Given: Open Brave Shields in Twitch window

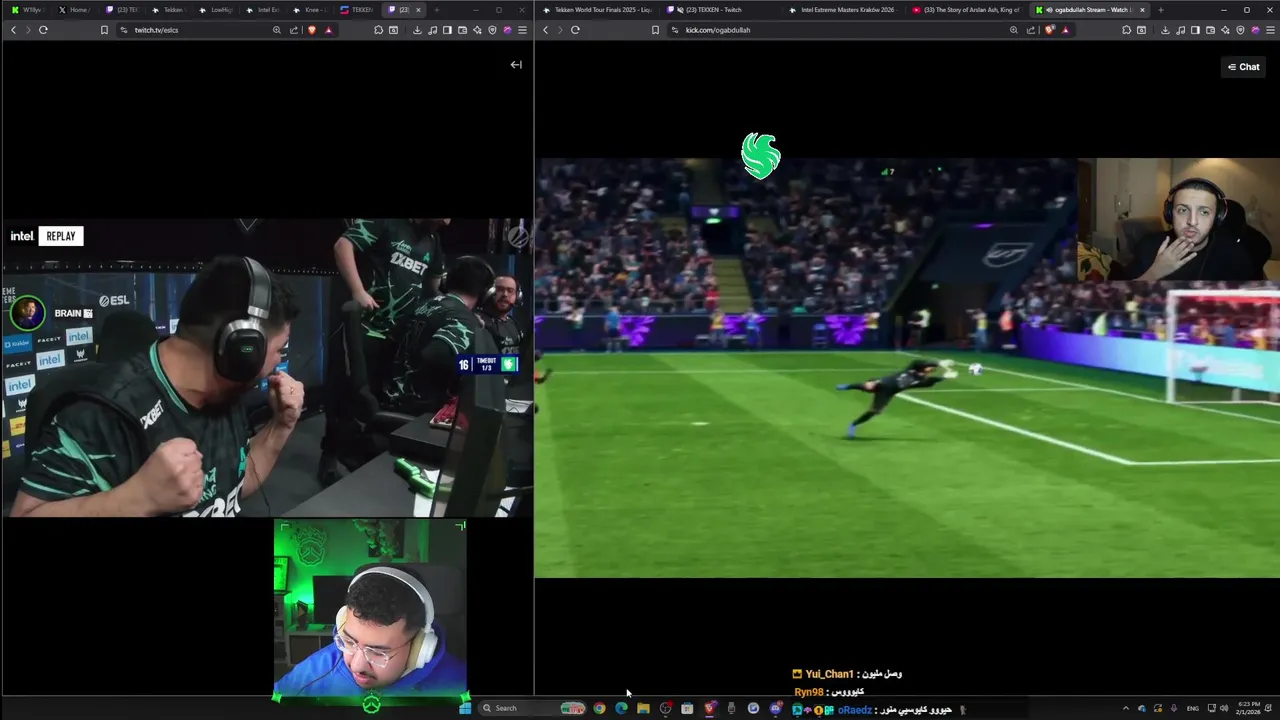Looking at the screenshot, I should [312, 30].
